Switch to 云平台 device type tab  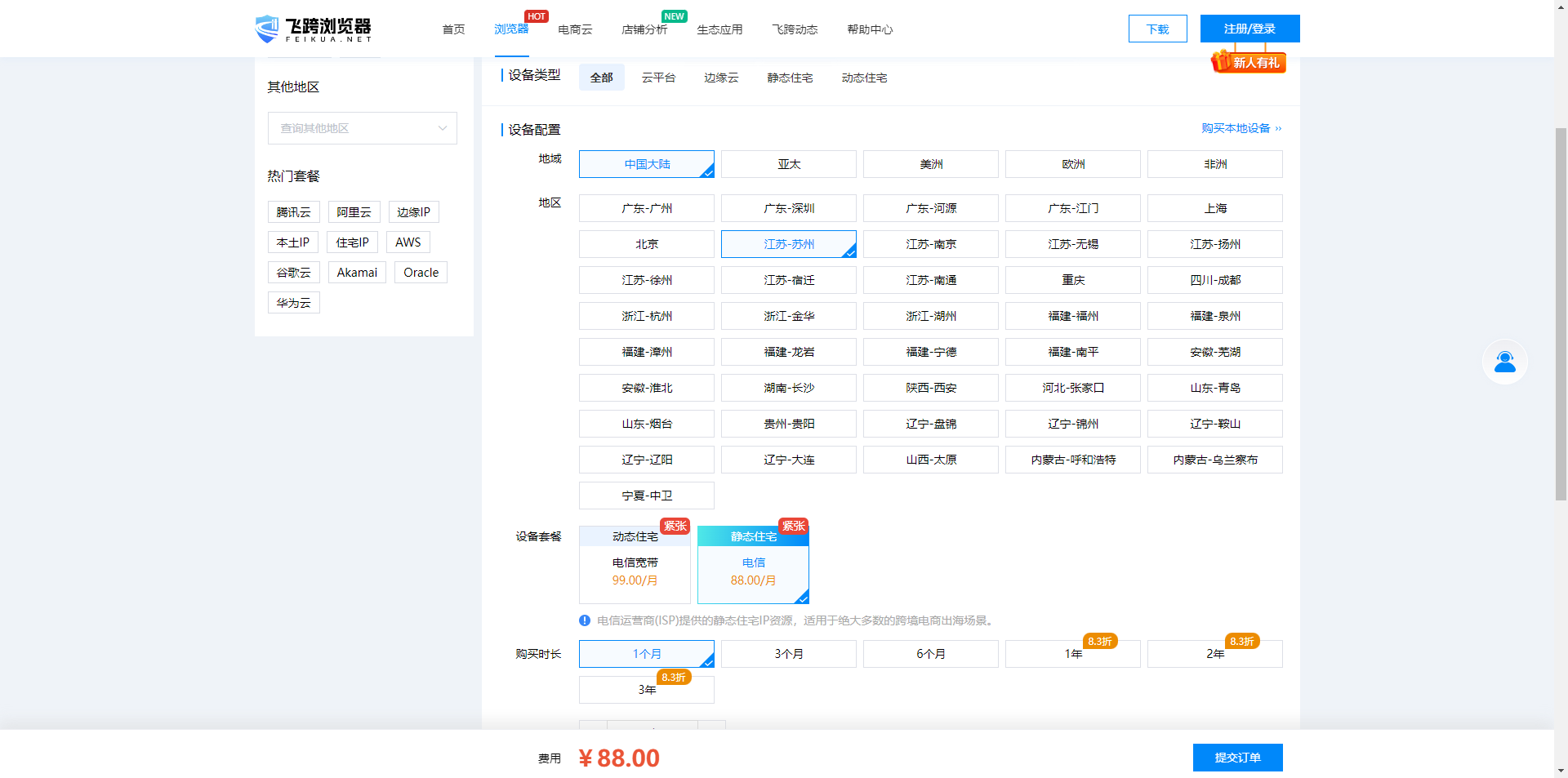click(658, 78)
